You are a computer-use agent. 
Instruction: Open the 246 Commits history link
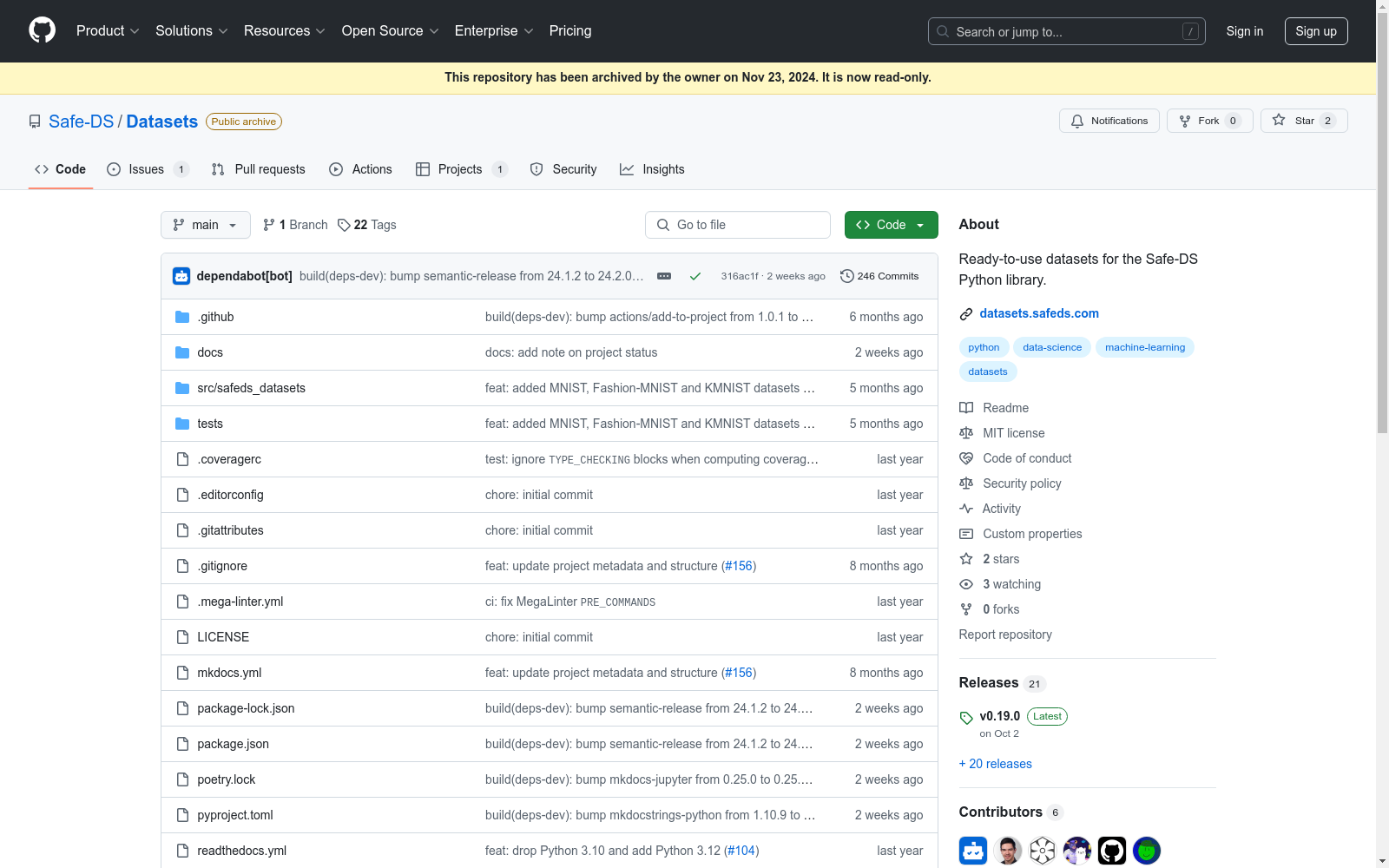coord(879,276)
